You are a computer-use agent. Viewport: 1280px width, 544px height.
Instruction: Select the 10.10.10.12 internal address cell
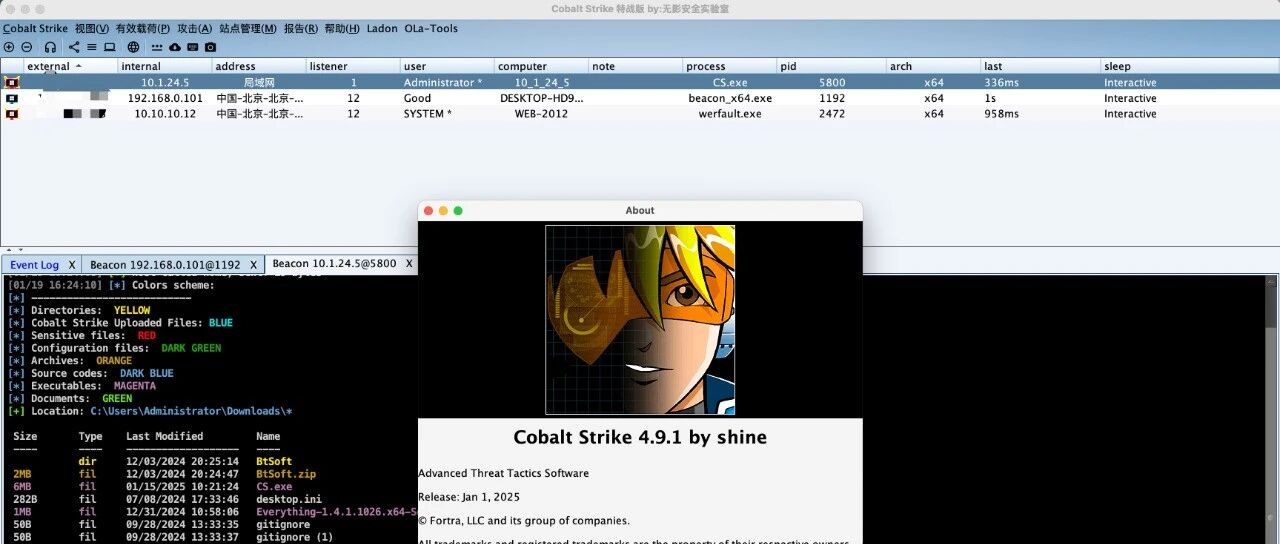coord(165,114)
